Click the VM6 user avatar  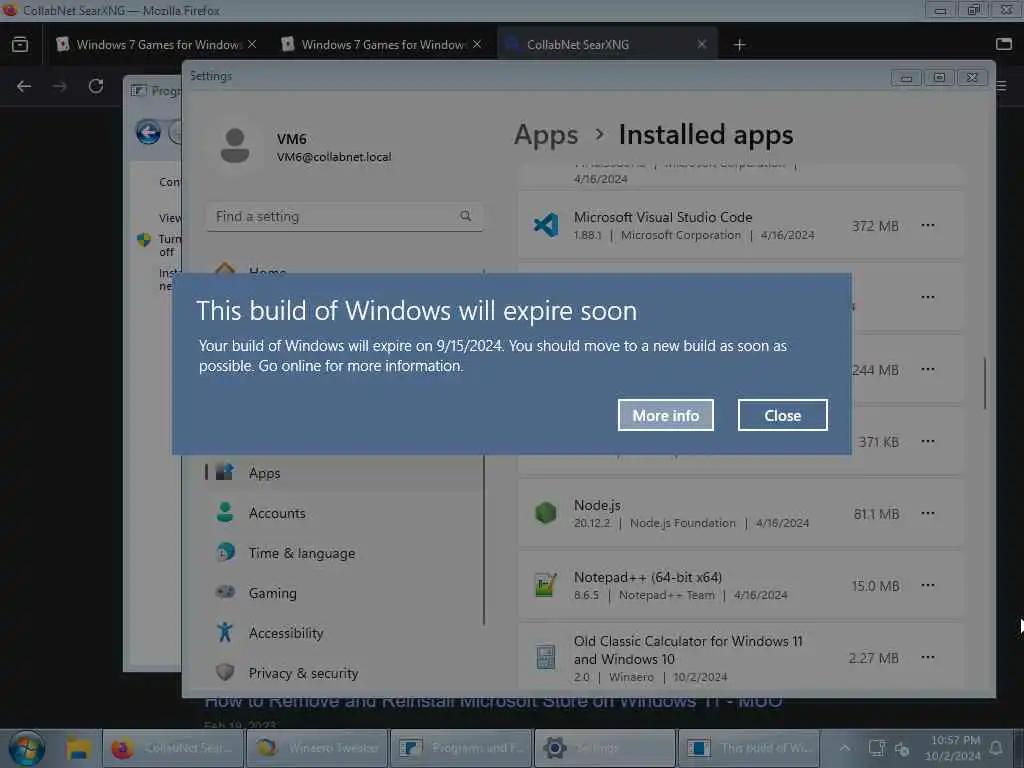tap(235, 145)
